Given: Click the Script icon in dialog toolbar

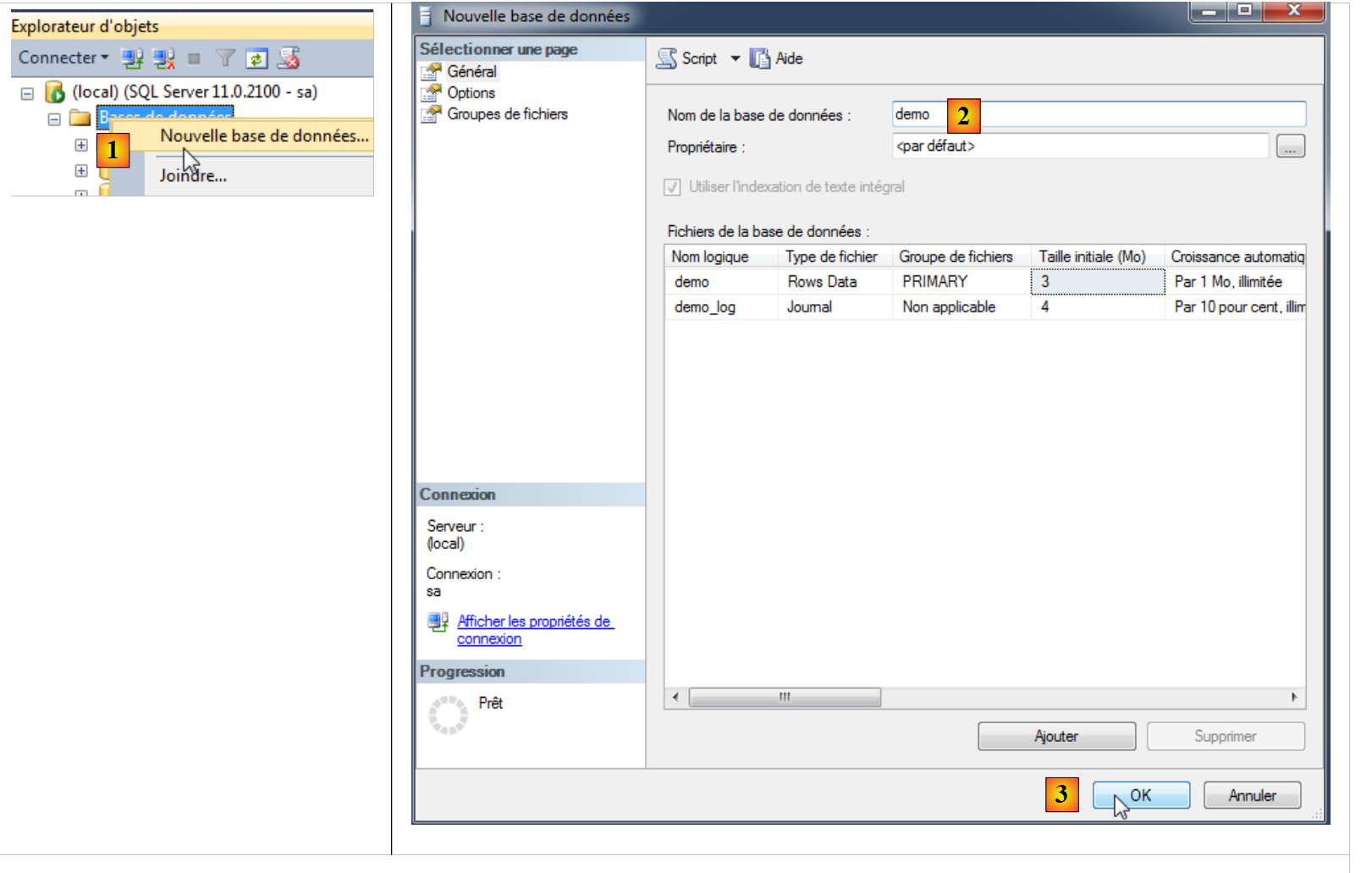Looking at the screenshot, I should pos(668,58).
